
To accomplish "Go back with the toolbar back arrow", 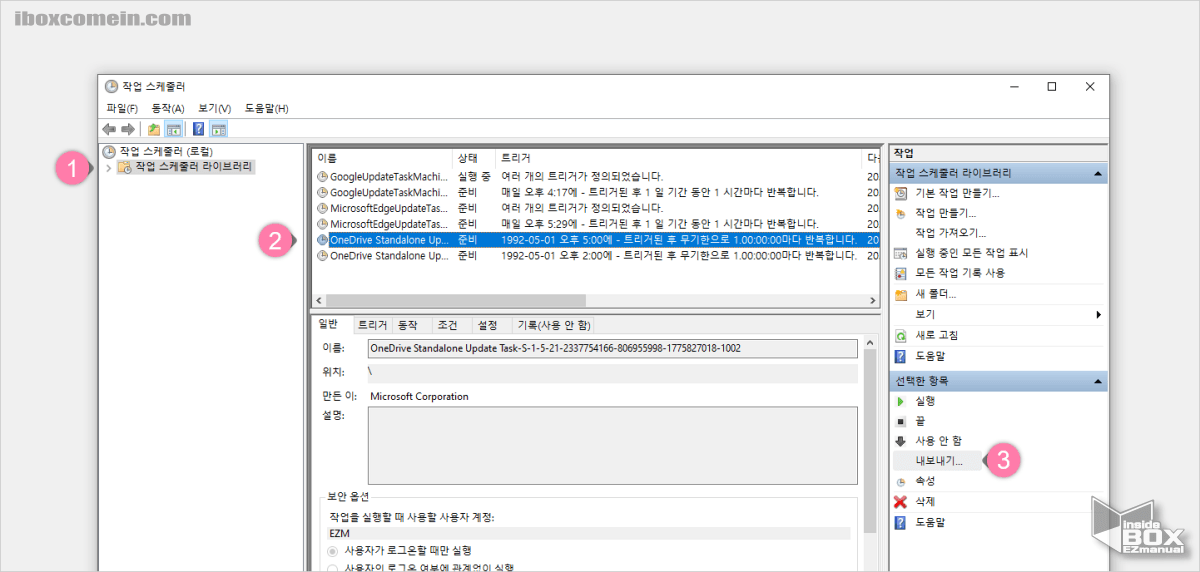I will coord(109,129).
